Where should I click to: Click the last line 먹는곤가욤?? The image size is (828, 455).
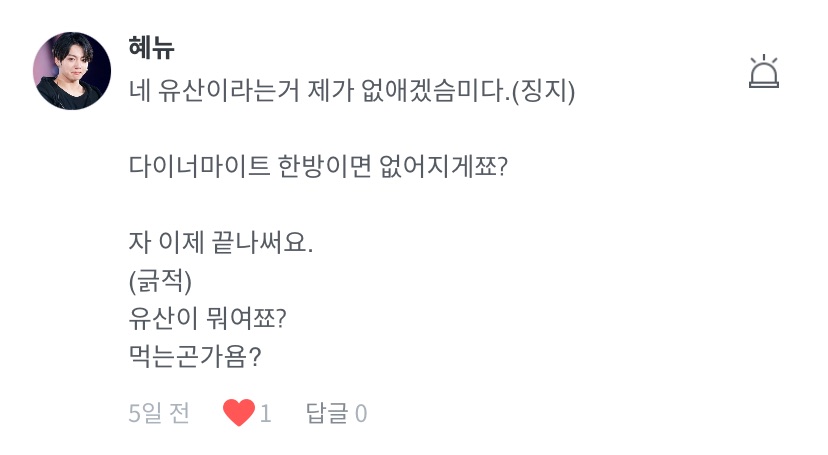point(195,356)
